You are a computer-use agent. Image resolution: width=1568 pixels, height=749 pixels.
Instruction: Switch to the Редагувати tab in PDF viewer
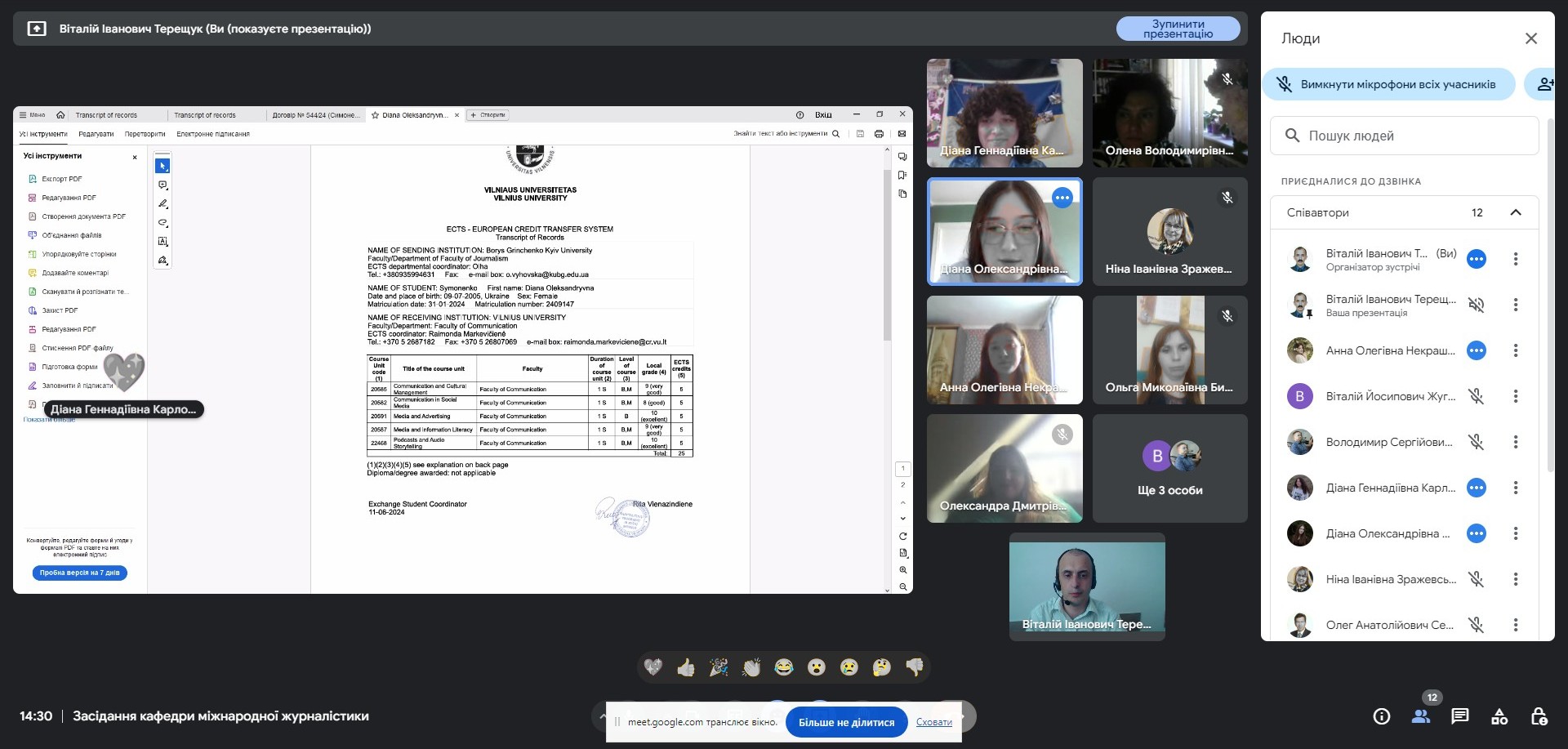tap(96, 134)
